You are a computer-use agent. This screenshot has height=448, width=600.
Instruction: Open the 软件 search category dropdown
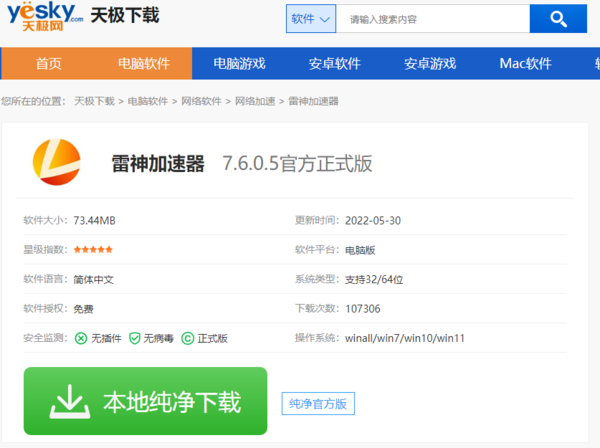[312, 19]
